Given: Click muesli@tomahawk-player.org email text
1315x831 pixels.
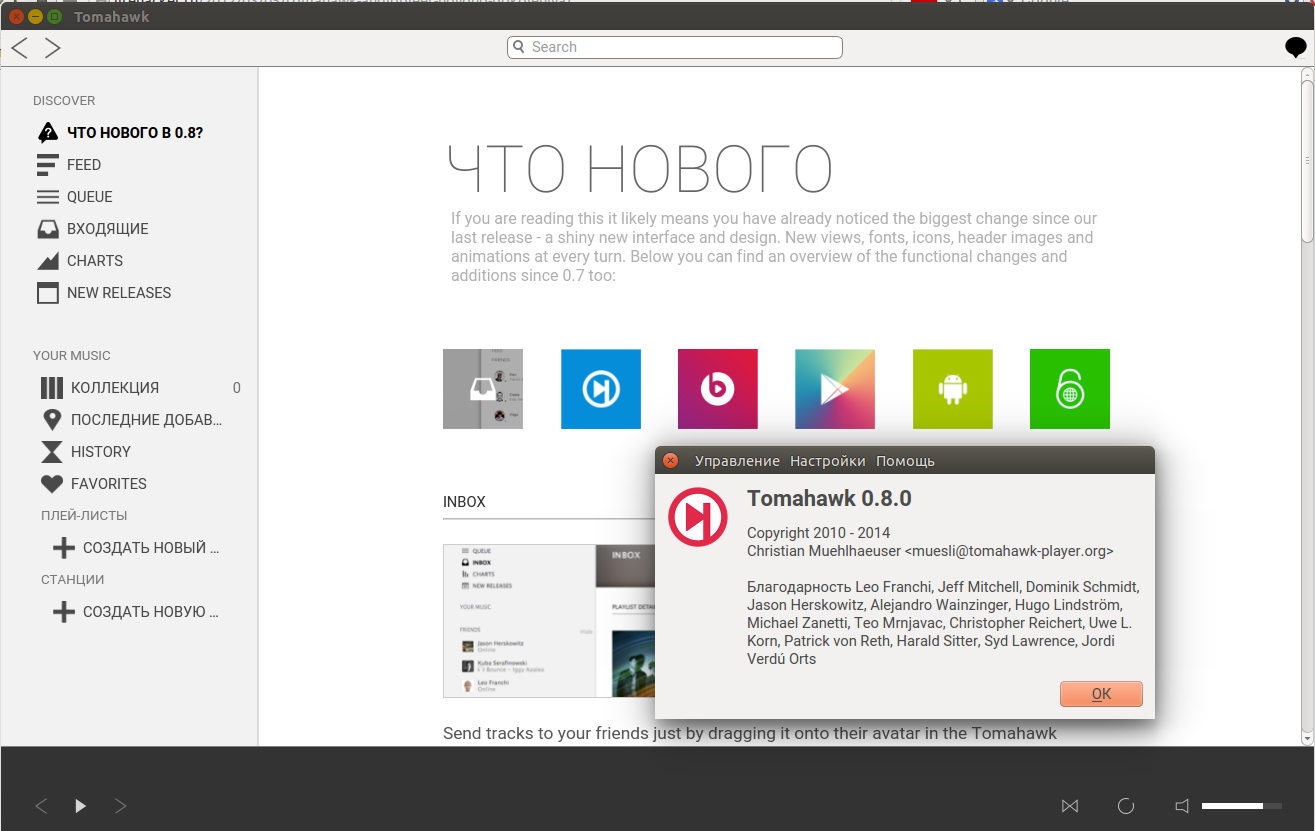Looking at the screenshot, I should point(1009,551).
